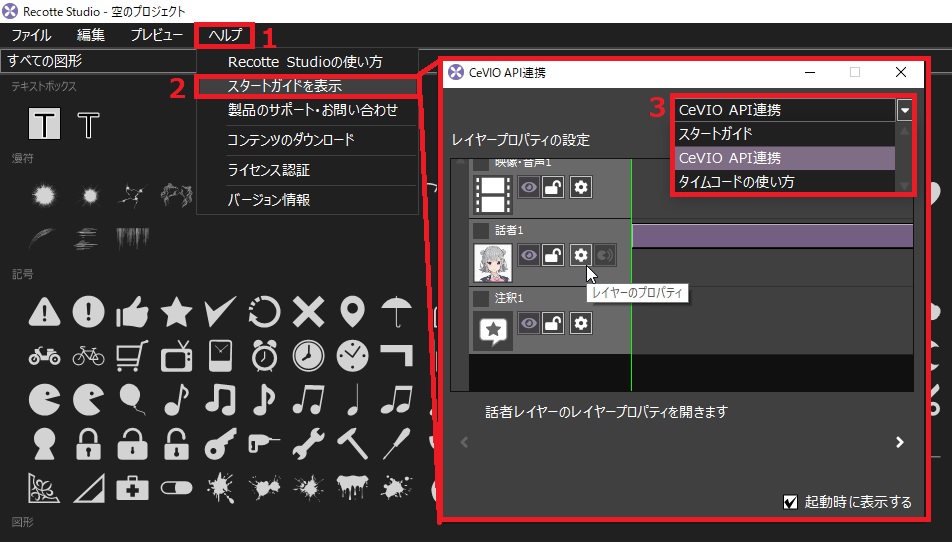Choose タイムコードの使い方 in the list
The image size is (952, 542).
pyautogui.click(x=784, y=181)
